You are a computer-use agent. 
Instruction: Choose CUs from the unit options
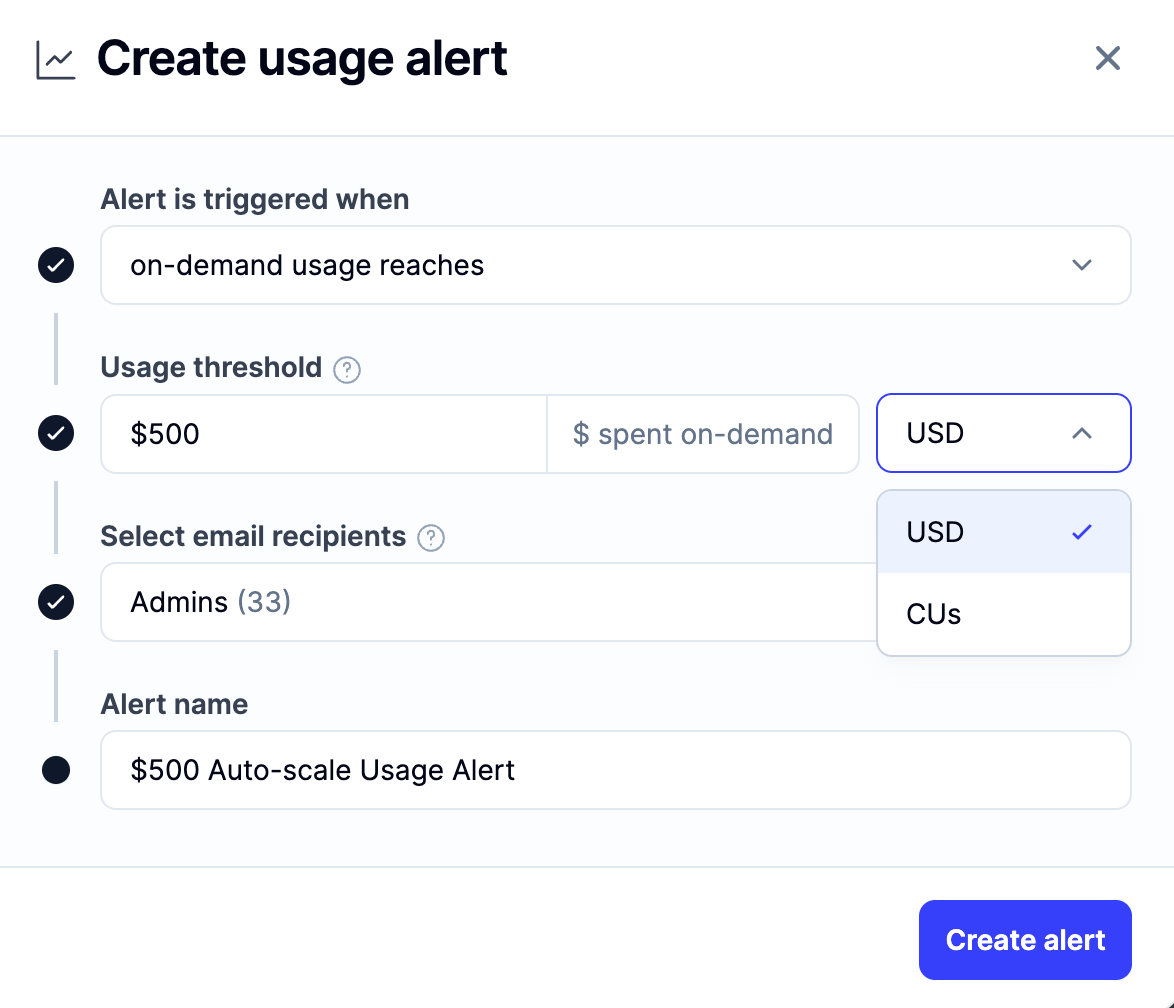(1003, 614)
